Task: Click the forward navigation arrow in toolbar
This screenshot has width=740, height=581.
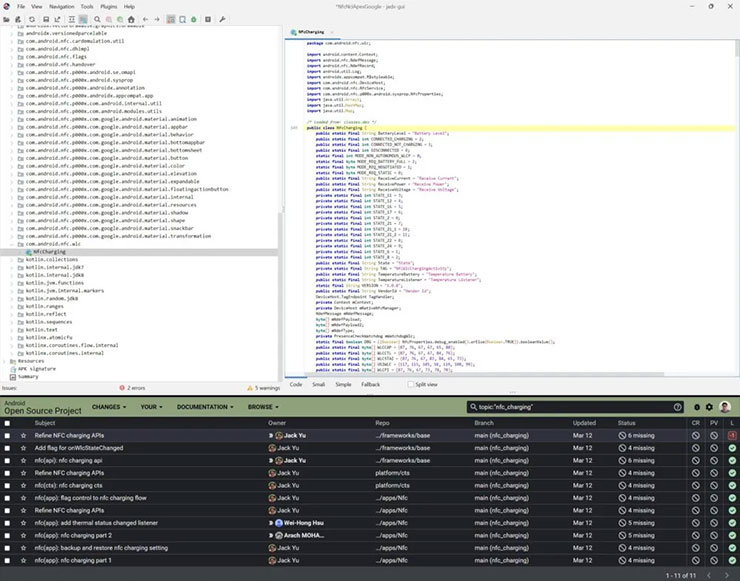Action: pos(157,18)
